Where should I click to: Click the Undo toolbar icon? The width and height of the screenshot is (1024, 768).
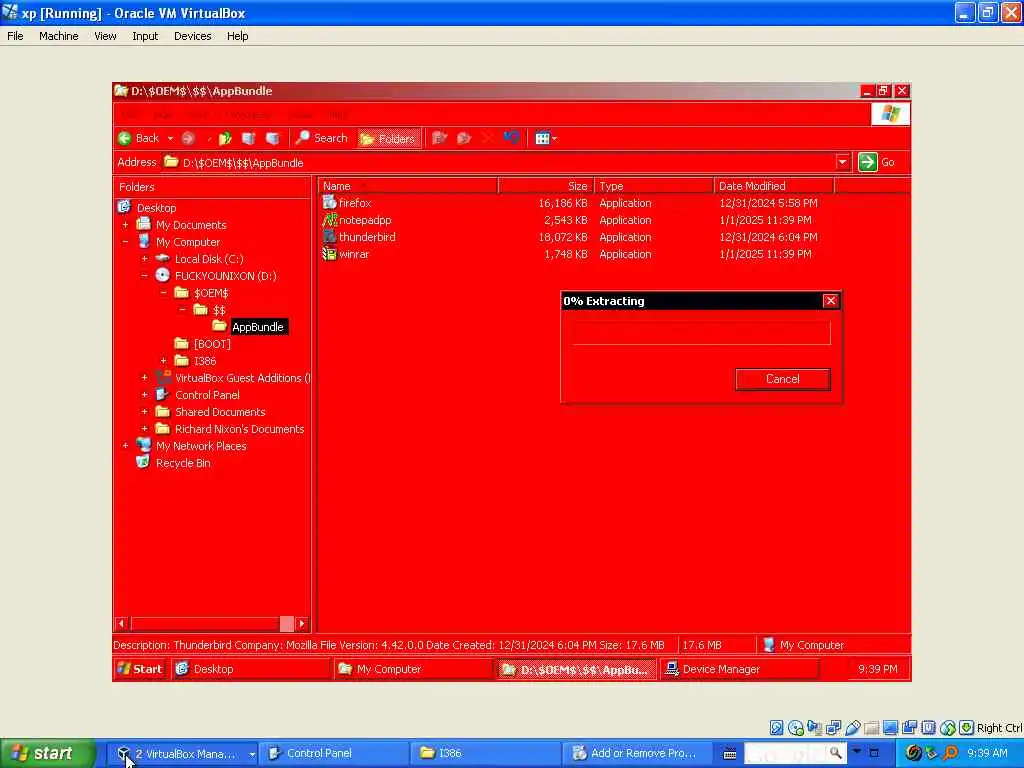[x=511, y=138]
